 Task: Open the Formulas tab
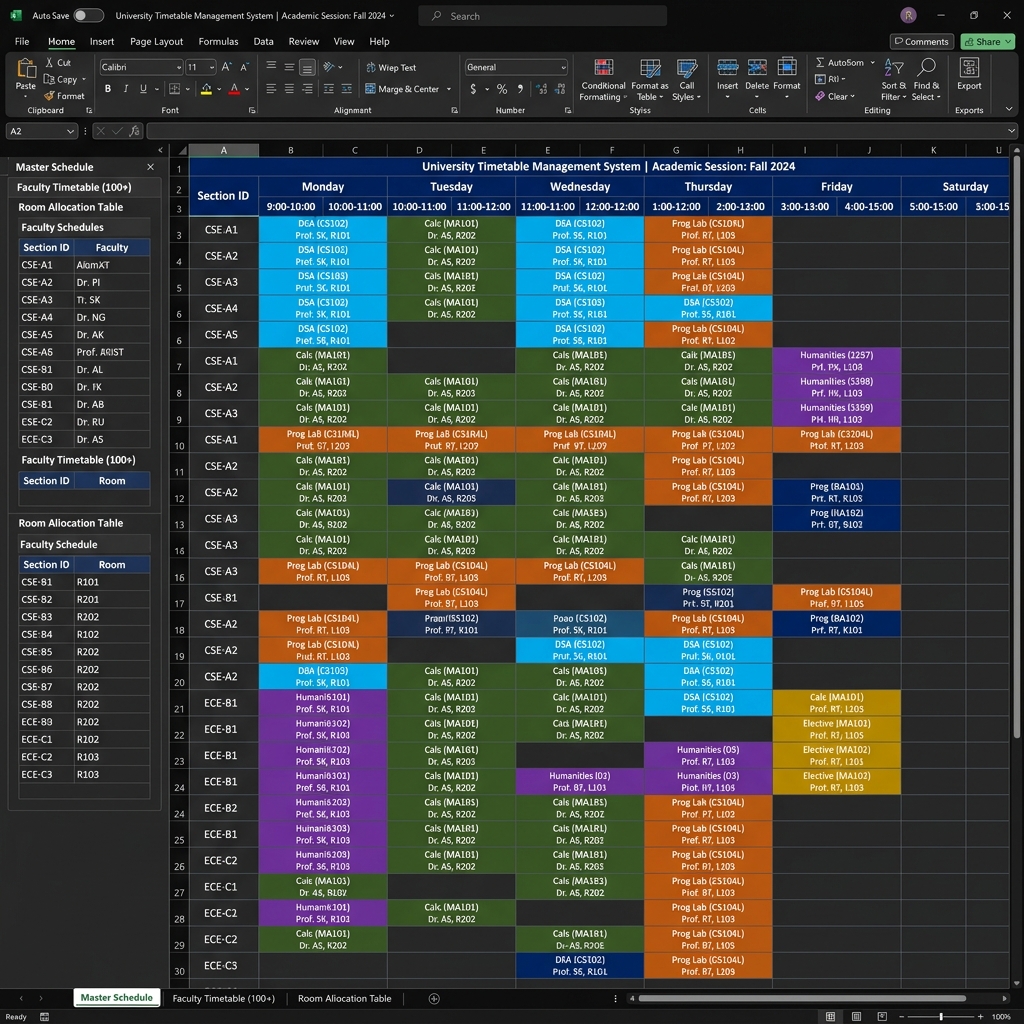click(x=218, y=41)
